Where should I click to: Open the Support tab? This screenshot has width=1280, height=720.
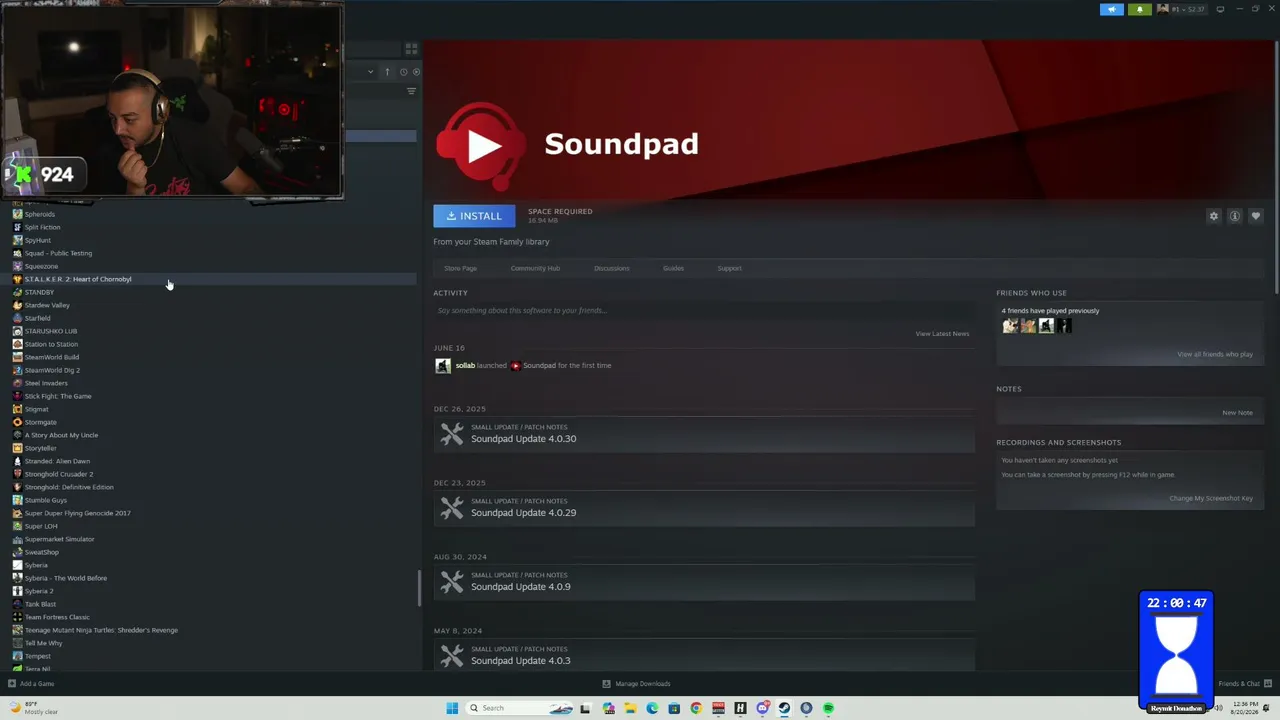tap(729, 268)
